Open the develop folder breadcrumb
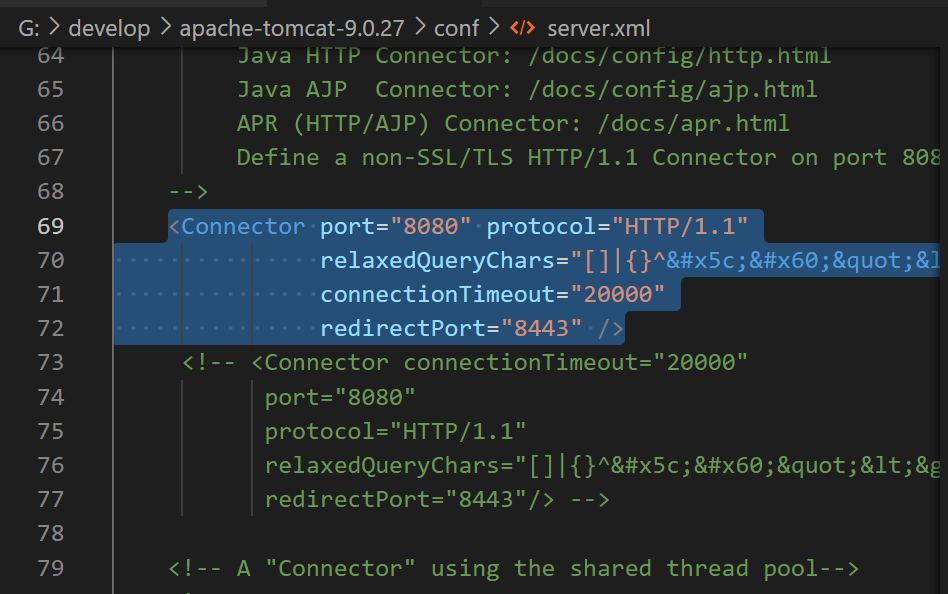Screen dimensions: 948x594 point(109,28)
